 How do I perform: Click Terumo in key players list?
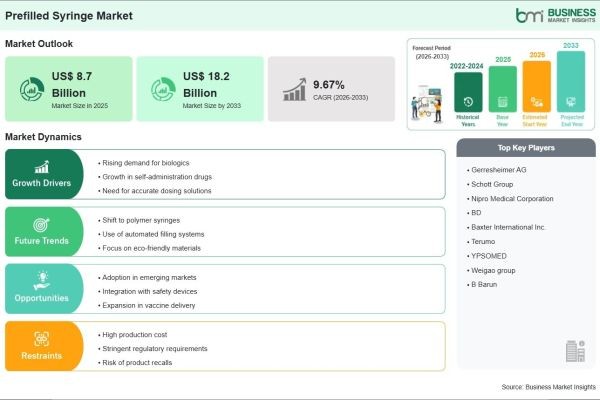483,242
